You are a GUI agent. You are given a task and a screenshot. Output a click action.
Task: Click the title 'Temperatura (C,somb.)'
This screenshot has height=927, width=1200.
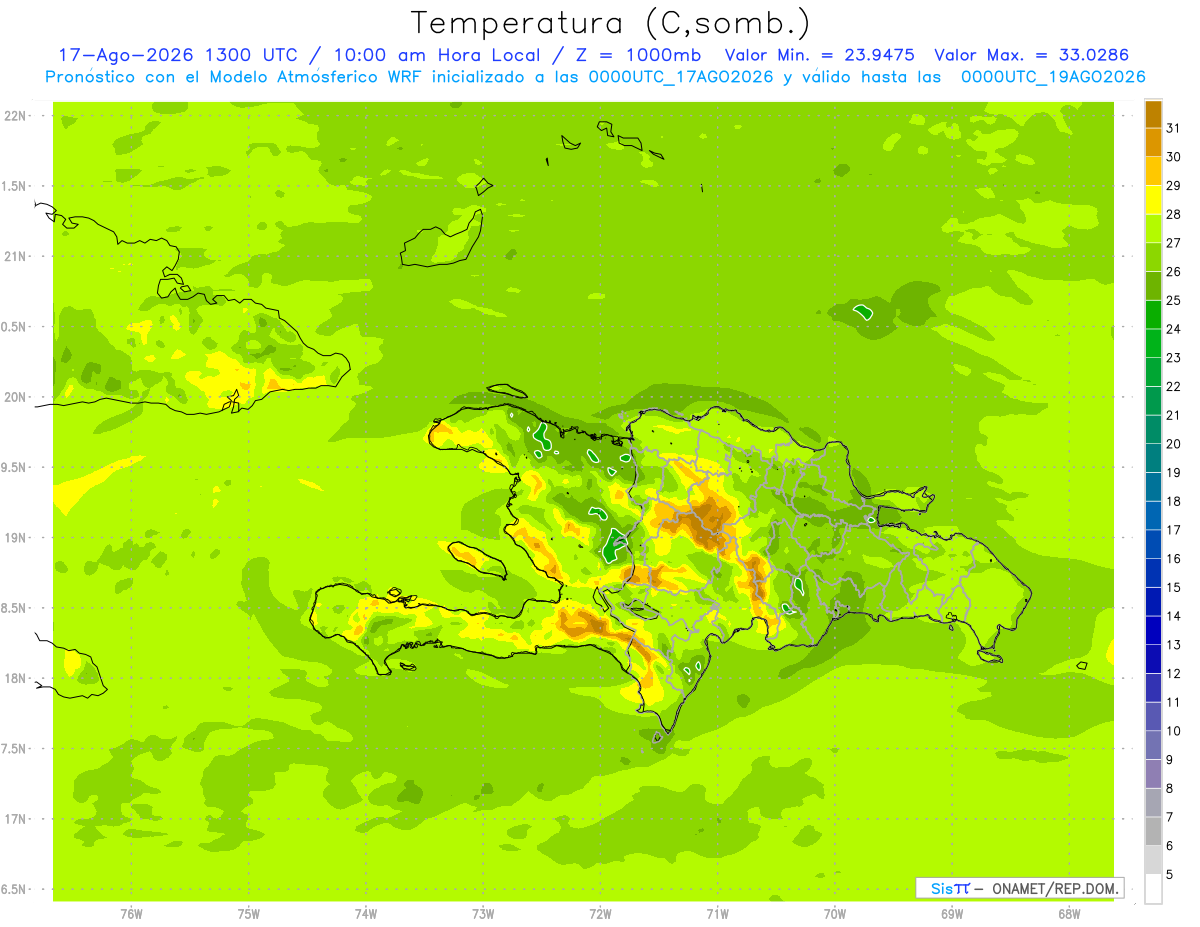(x=610, y=22)
